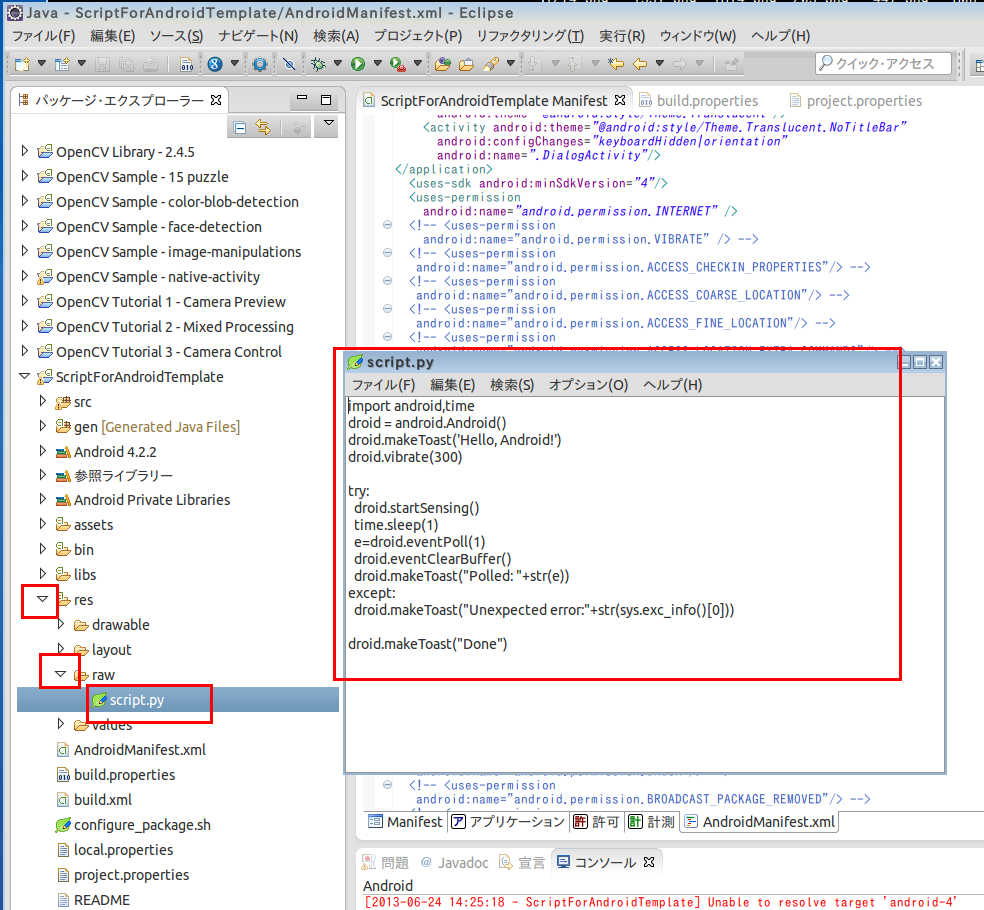Click the New wizard toolbar icon
The image size is (984, 910).
click(23, 64)
